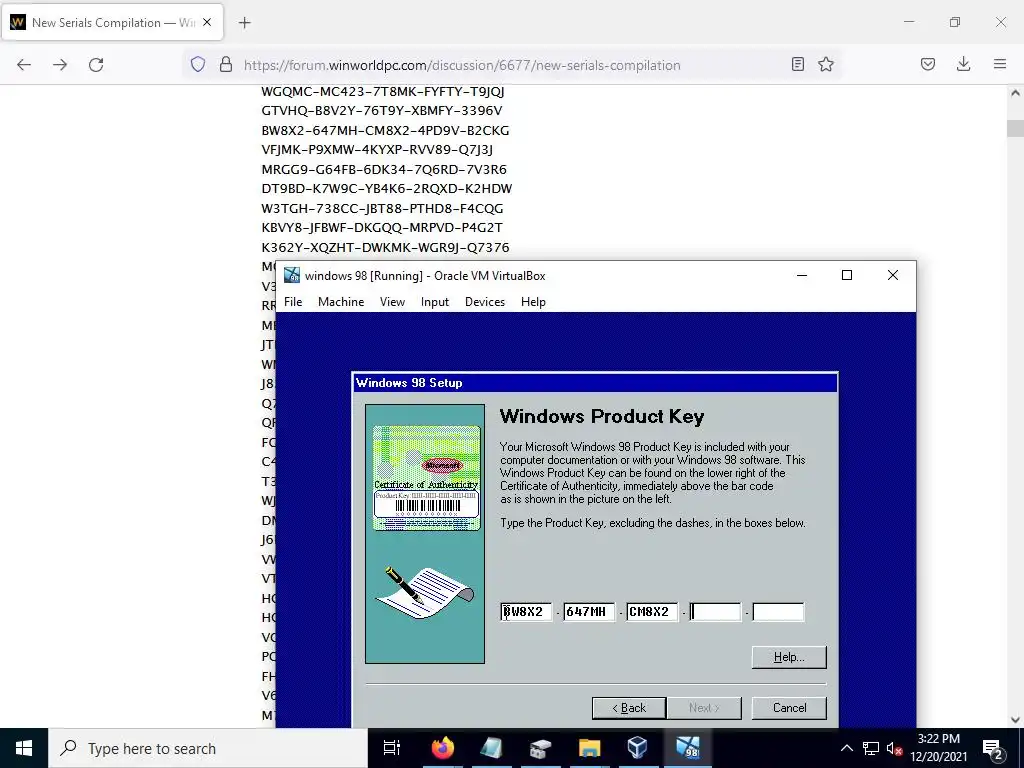Viewport: 1024px width, 768px height.
Task: Toggle Firefox reader view icon
Action: (797, 64)
